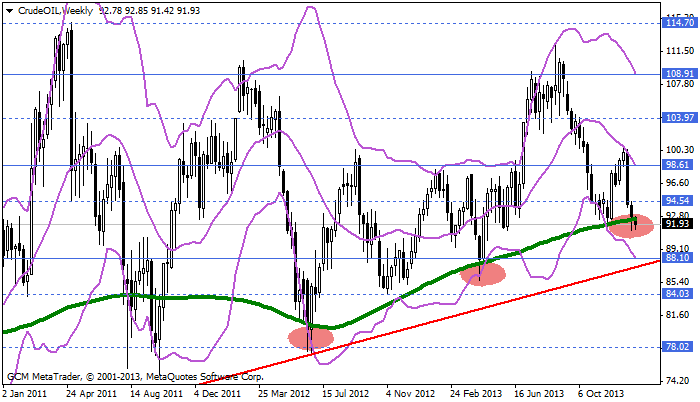Click the 114.70 price level label
The width and height of the screenshot is (700, 402).
tap(679, 21)
